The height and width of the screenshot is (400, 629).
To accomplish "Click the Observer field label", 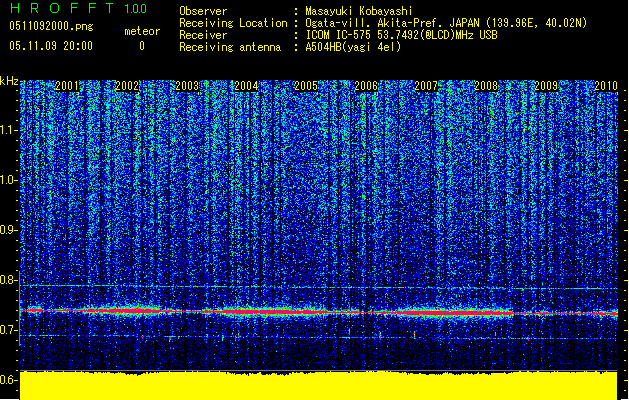I will coord(203,11).
